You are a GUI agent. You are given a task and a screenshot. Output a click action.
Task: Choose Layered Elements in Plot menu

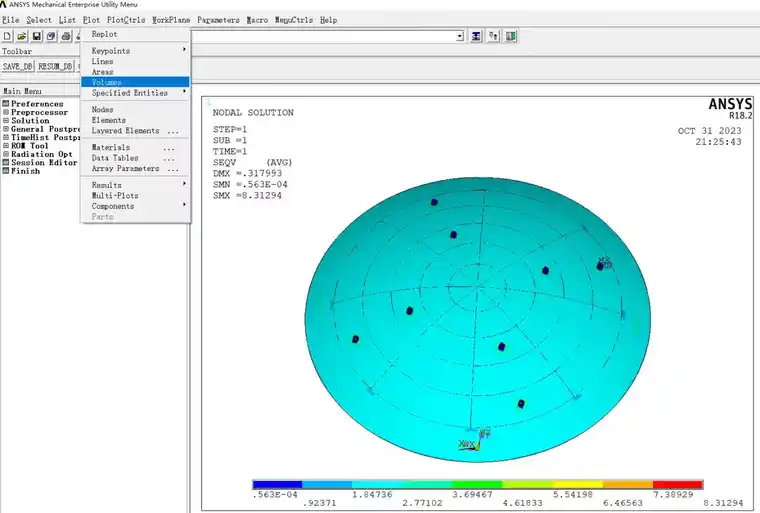[x=135, y=130]
